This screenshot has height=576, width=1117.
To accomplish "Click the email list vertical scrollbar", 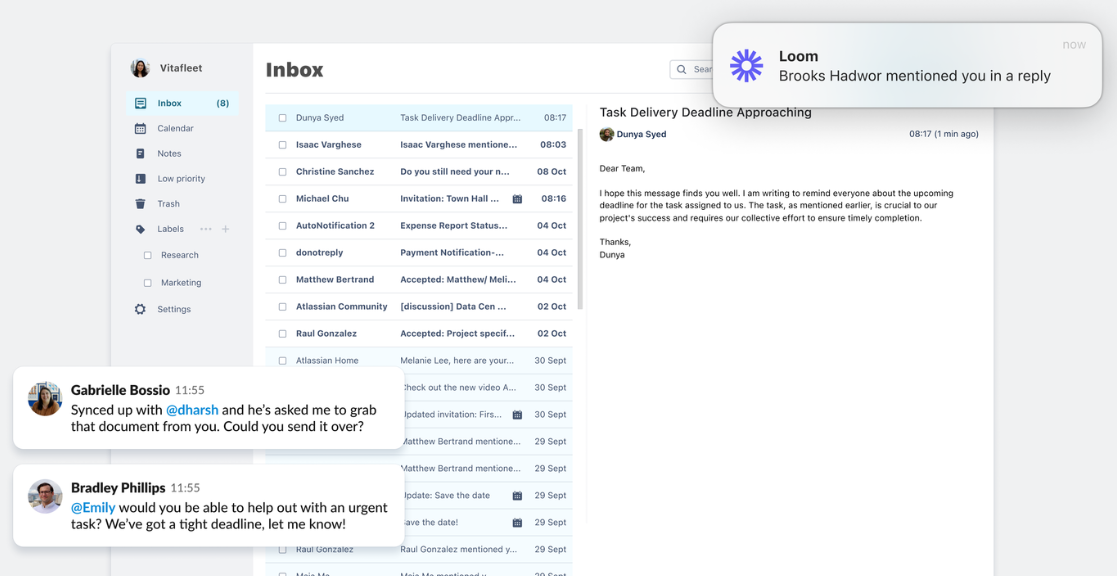I will pos(580,220).
